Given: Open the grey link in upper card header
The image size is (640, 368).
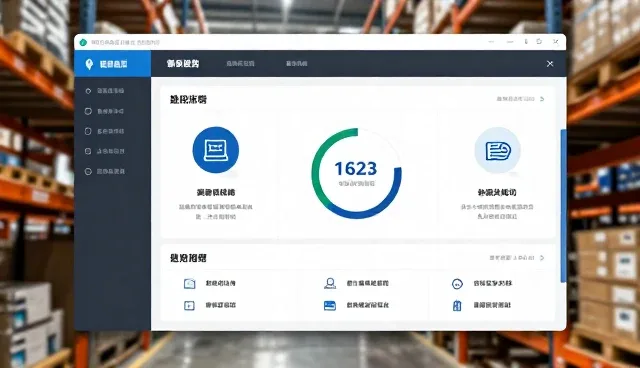Looking at the screenshot, I should coord(516,99).
